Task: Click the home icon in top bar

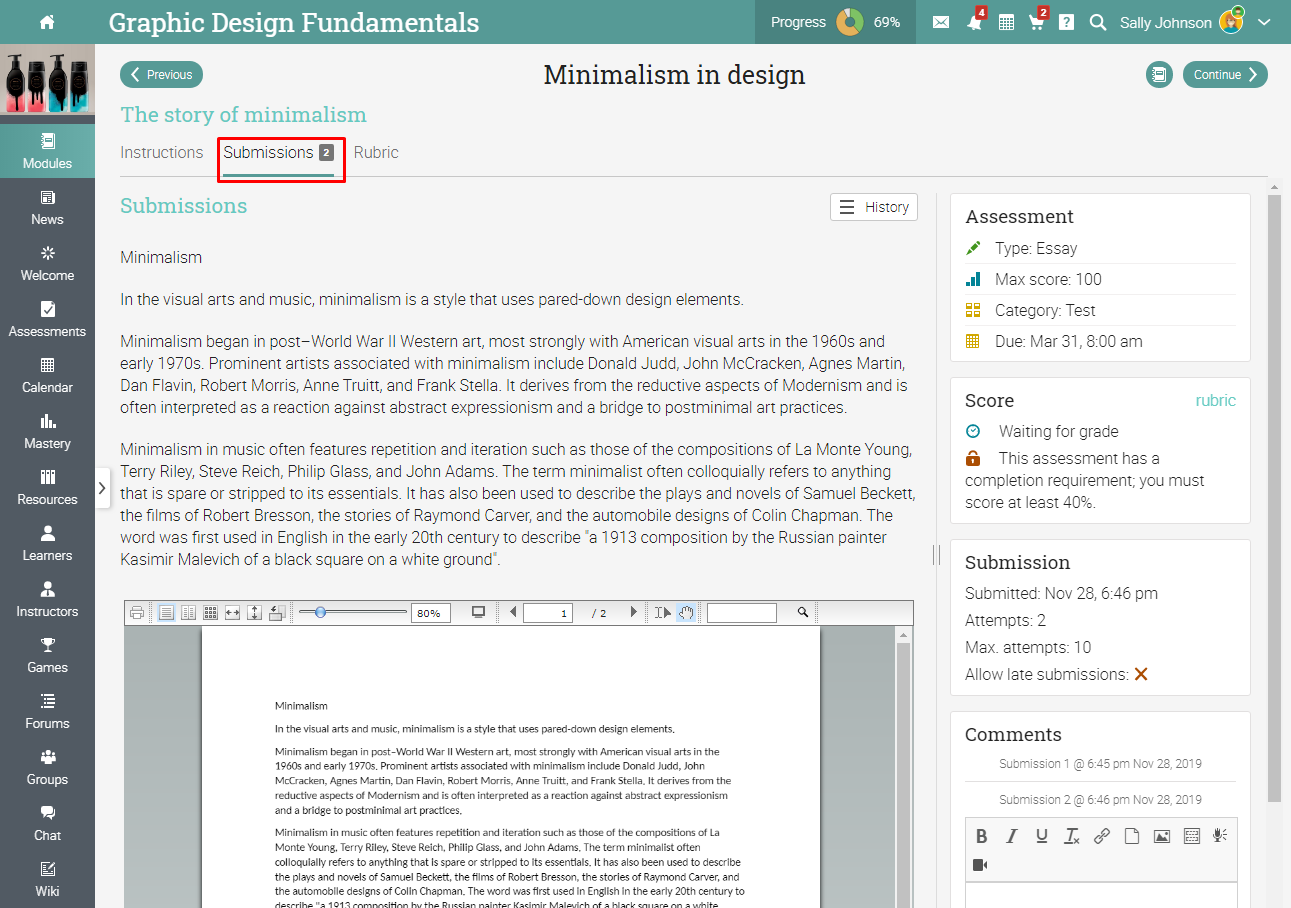Action: point(47,22)
